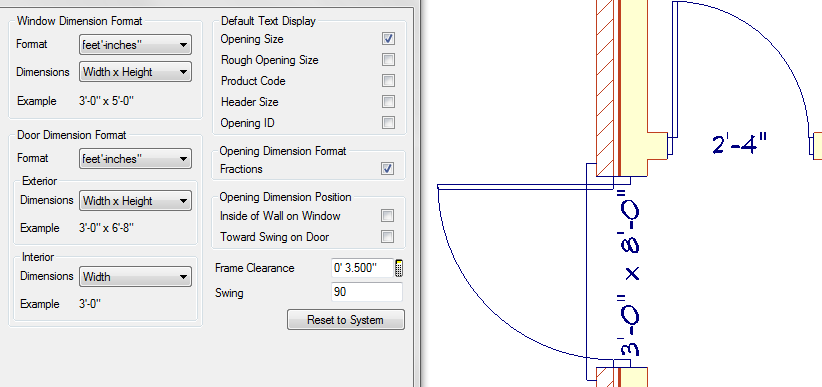Toggle the Fractions checkbox
The height and width of the screenshot is (387, 822).
[388, 169]
